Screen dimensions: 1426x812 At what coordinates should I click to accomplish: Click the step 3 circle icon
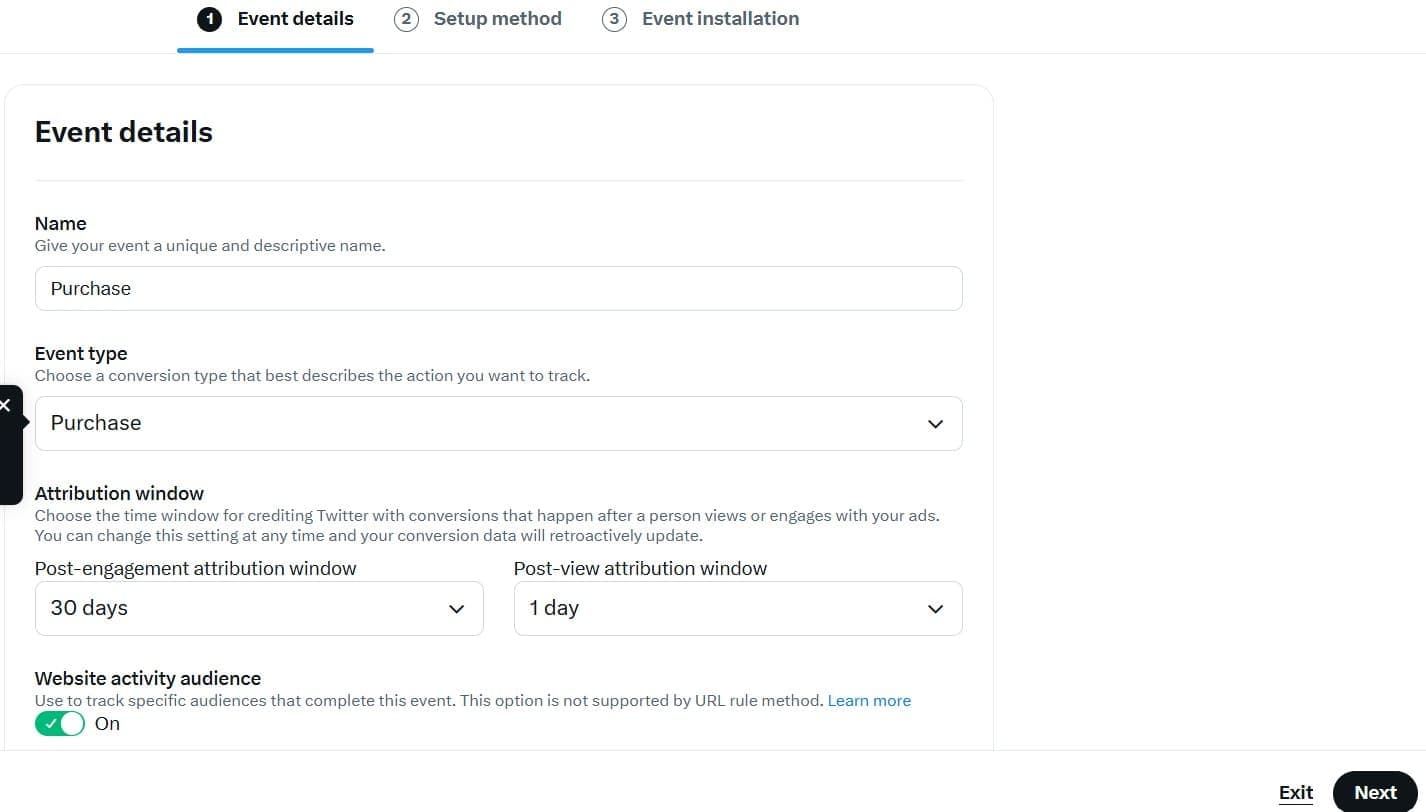pos(615,18)
